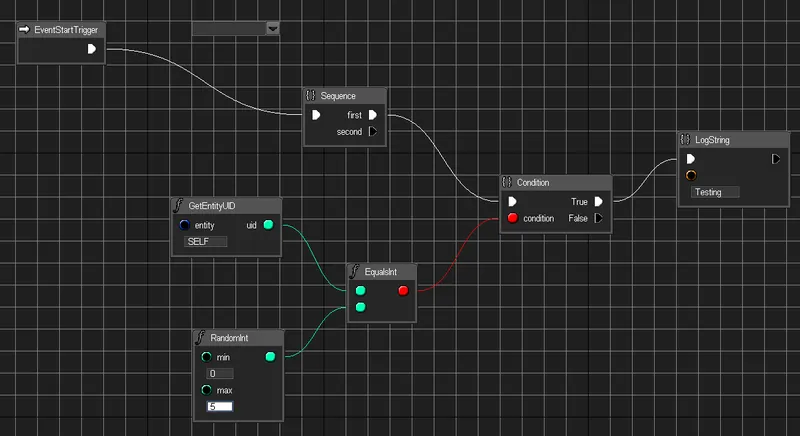
Task: Click the Condition True output pin
Action: (x=598, y=202)
